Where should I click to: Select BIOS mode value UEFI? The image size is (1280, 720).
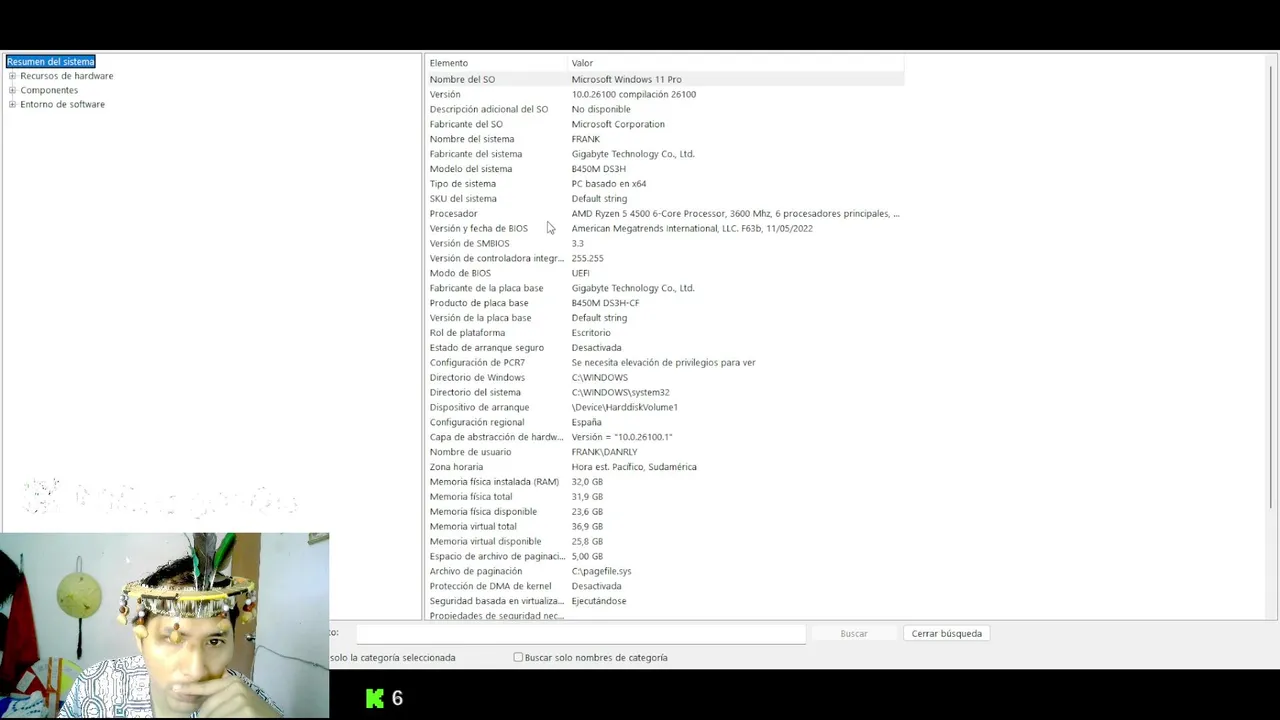point(580,273)
